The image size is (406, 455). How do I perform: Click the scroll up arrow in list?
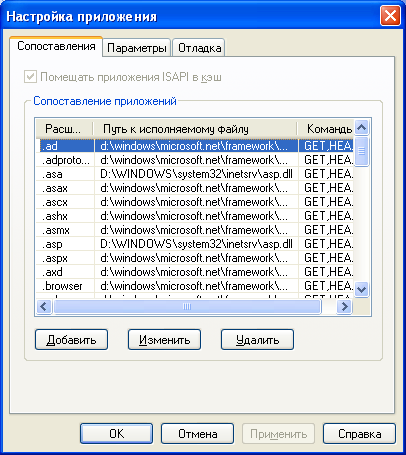[362, 127]
